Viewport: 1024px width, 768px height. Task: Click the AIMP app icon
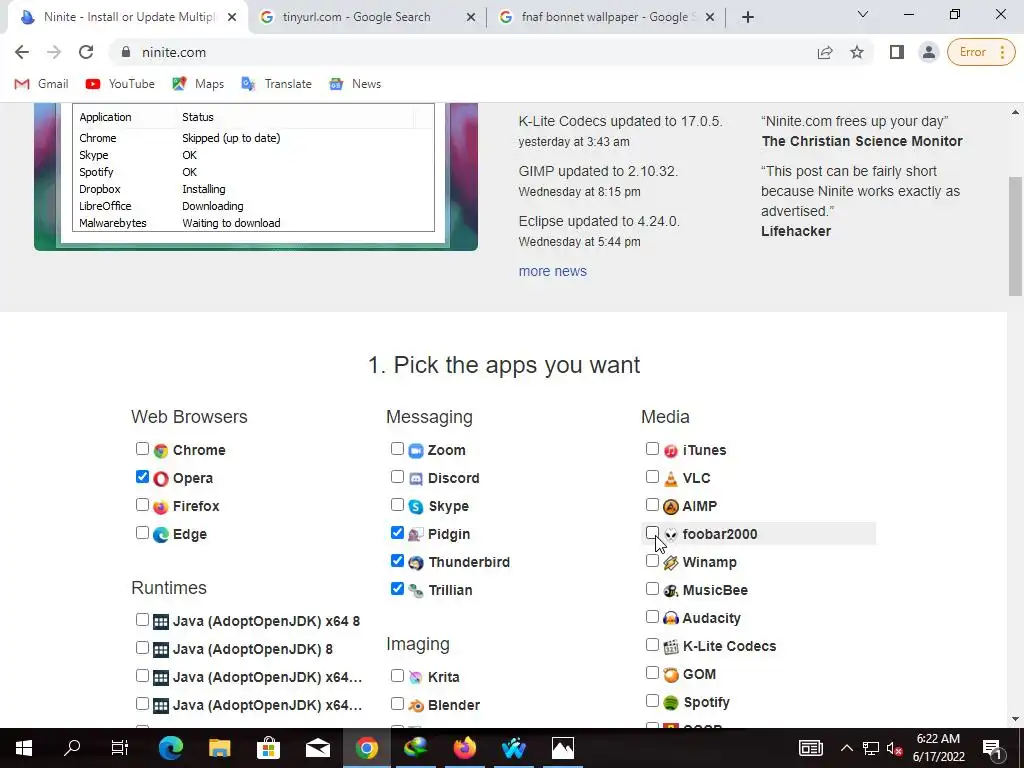point(671,507)
